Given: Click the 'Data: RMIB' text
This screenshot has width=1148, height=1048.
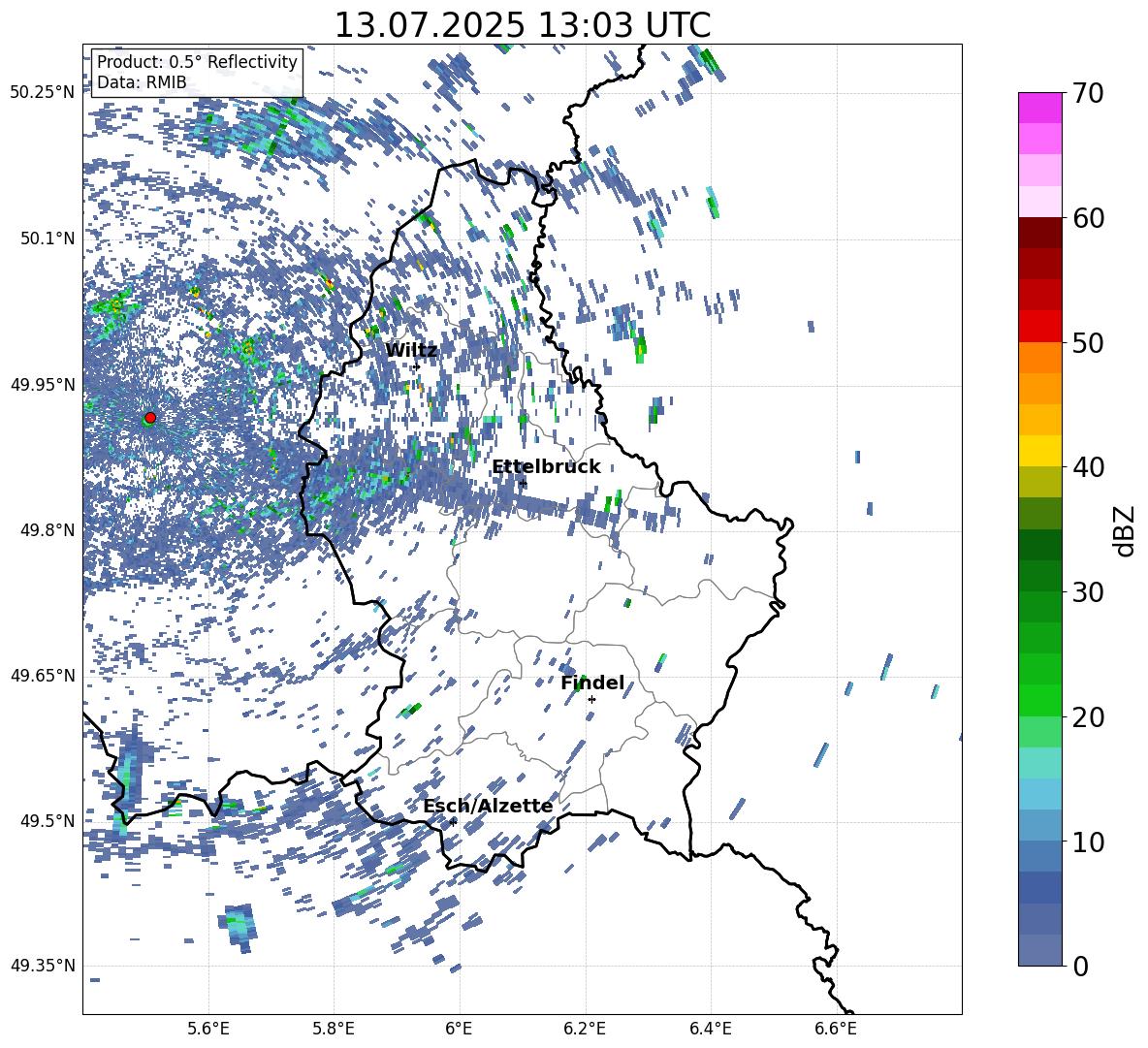Looking at the screenshot, I should 142,82.
